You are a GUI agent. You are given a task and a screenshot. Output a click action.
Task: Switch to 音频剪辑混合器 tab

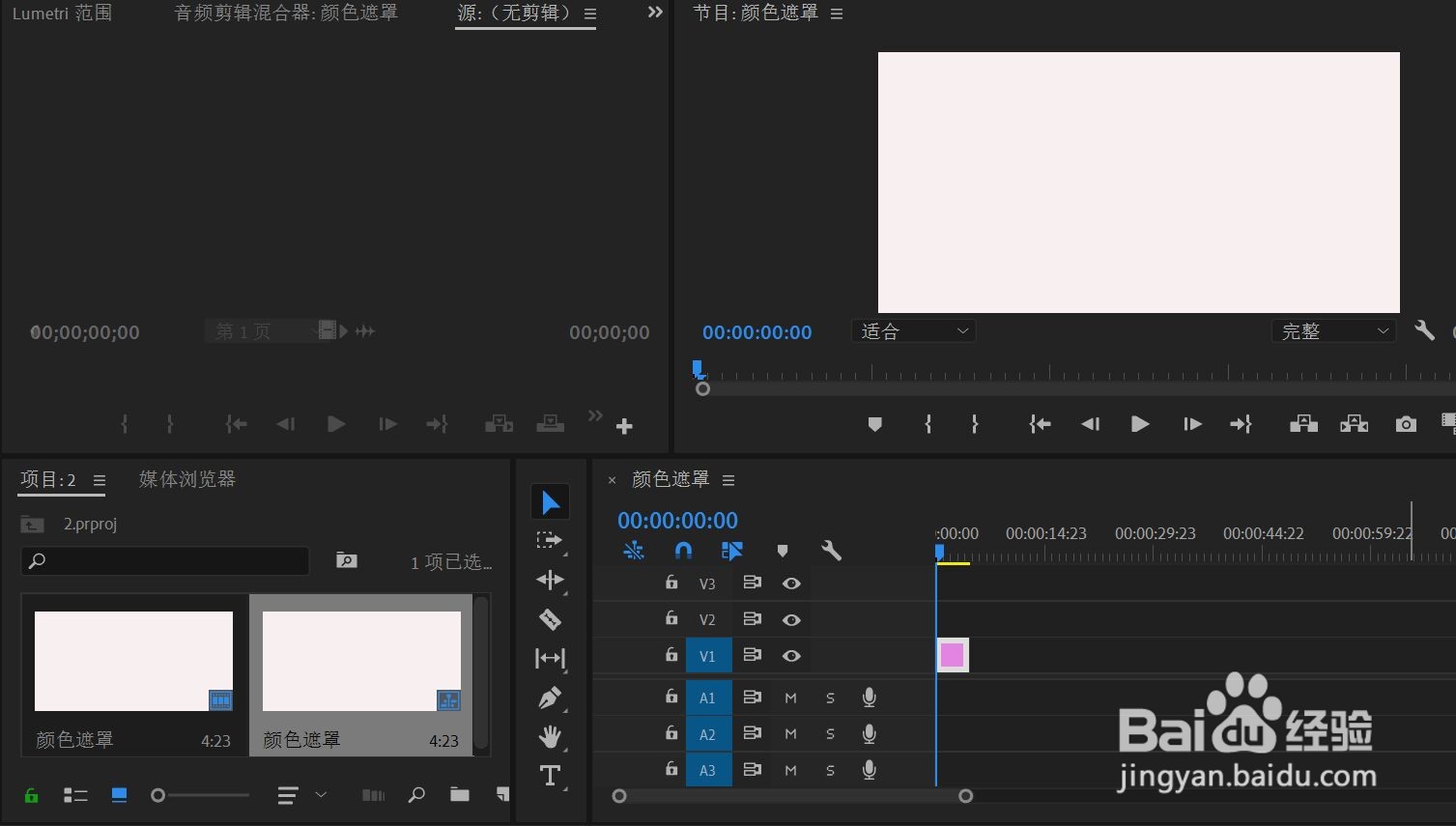pos(286,14)
